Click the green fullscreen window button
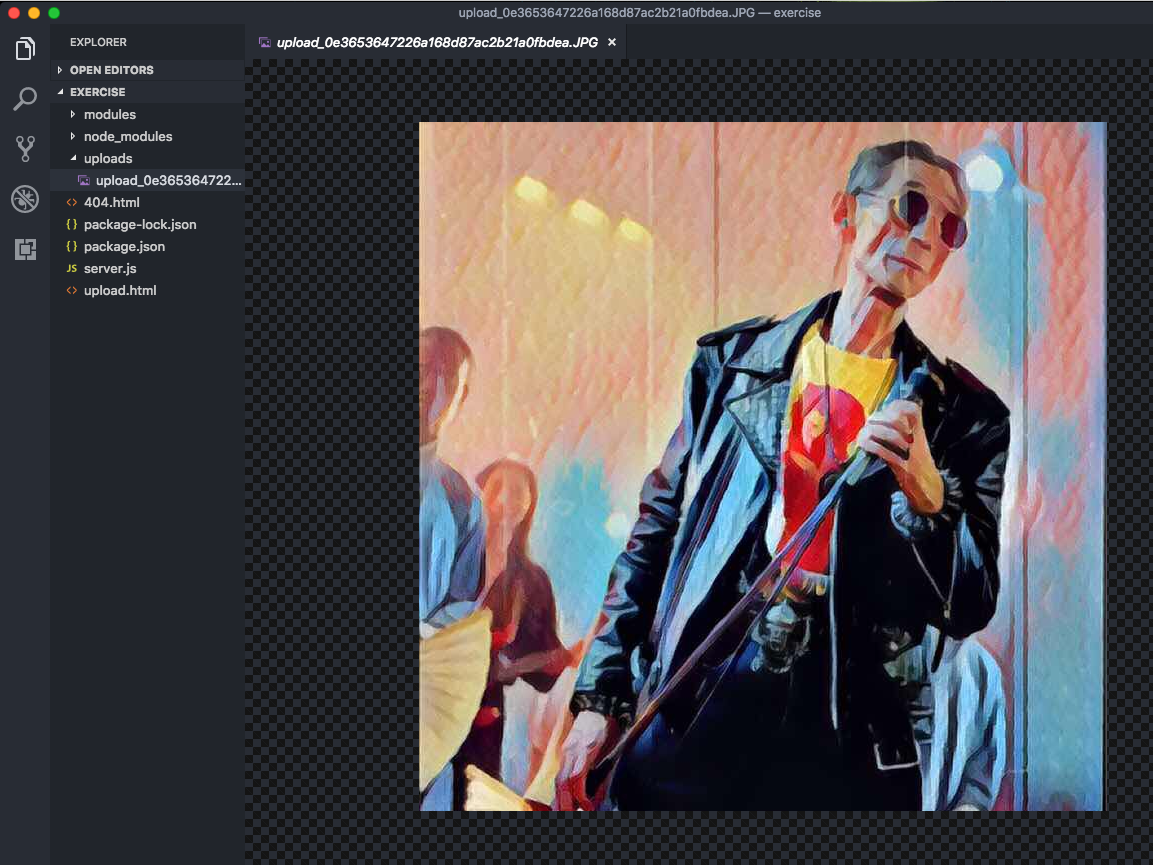1153x865 pixels. (54, 13)
